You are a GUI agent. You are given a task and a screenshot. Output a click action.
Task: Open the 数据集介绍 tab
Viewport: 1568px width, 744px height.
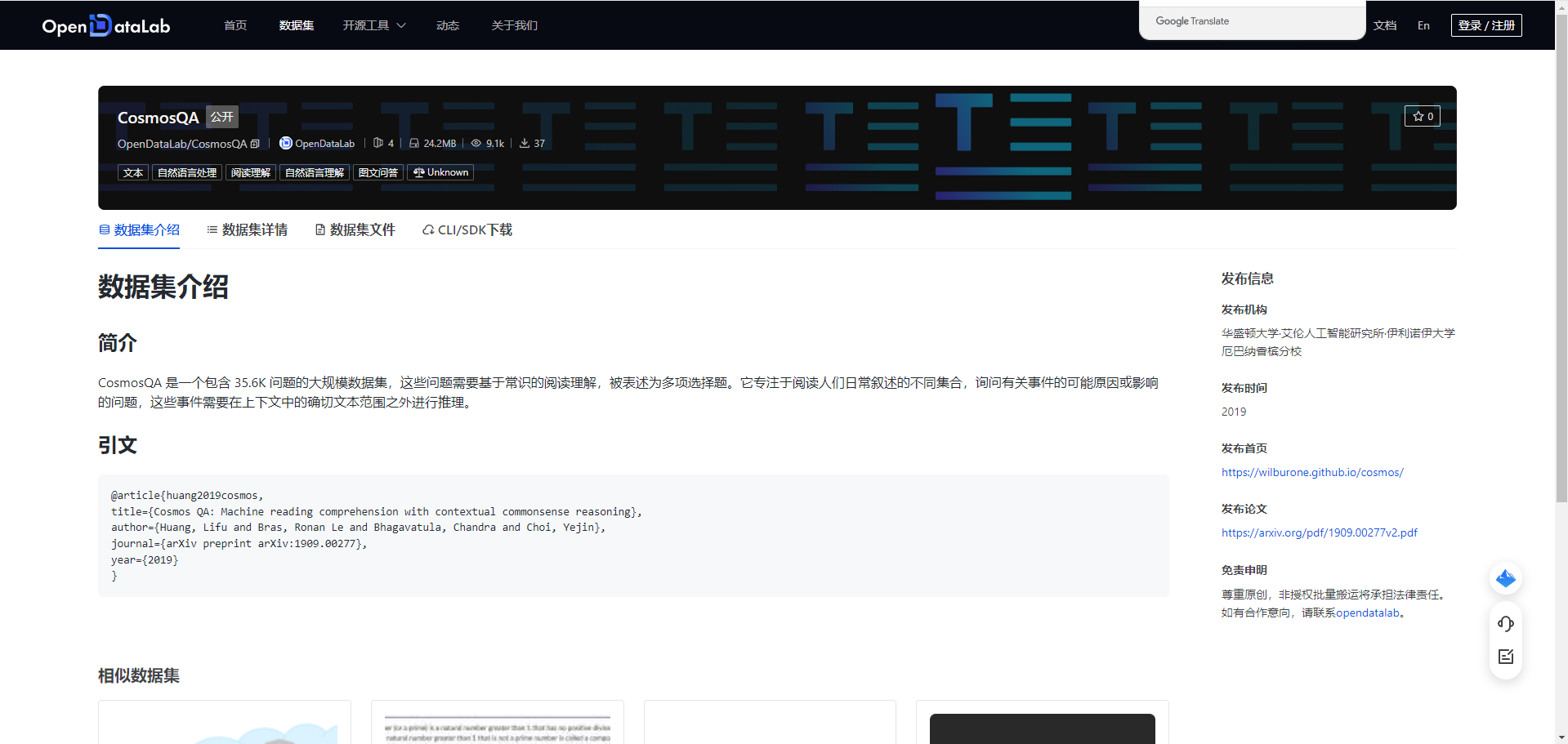pyautogui.click(x=139, y=230)
